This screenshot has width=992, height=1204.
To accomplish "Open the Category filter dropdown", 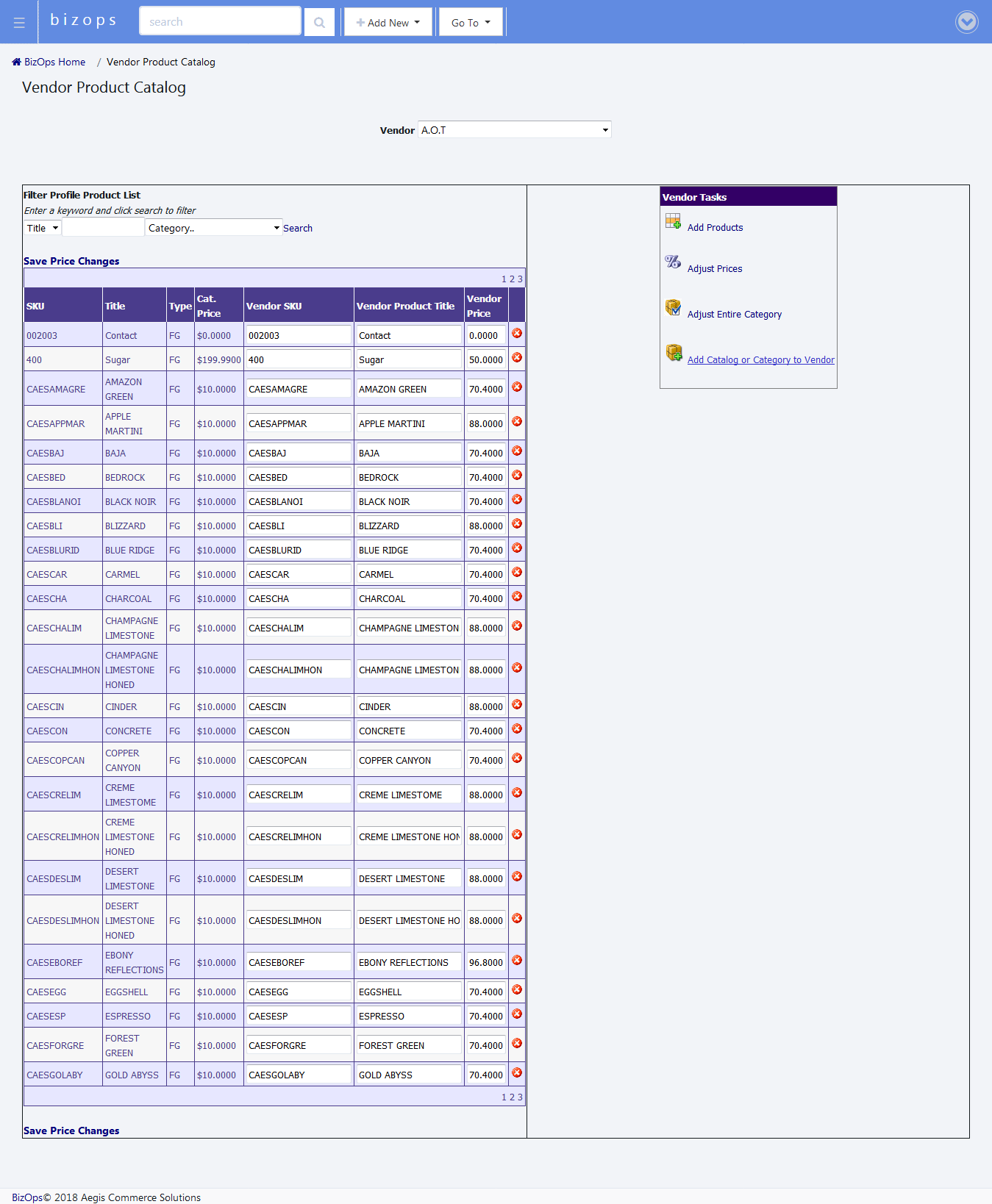I will click(213, 229).
